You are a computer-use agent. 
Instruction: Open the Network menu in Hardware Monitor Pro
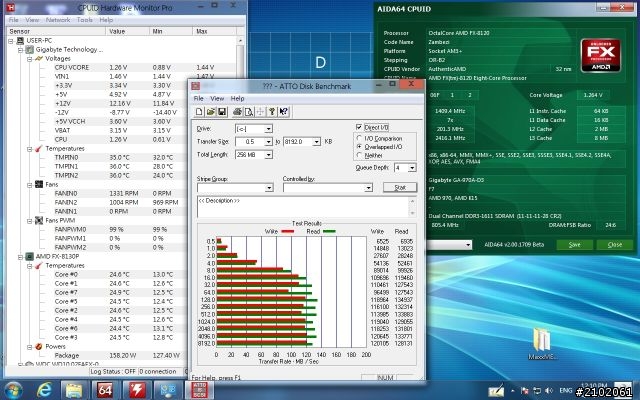(x=58, y=20)
